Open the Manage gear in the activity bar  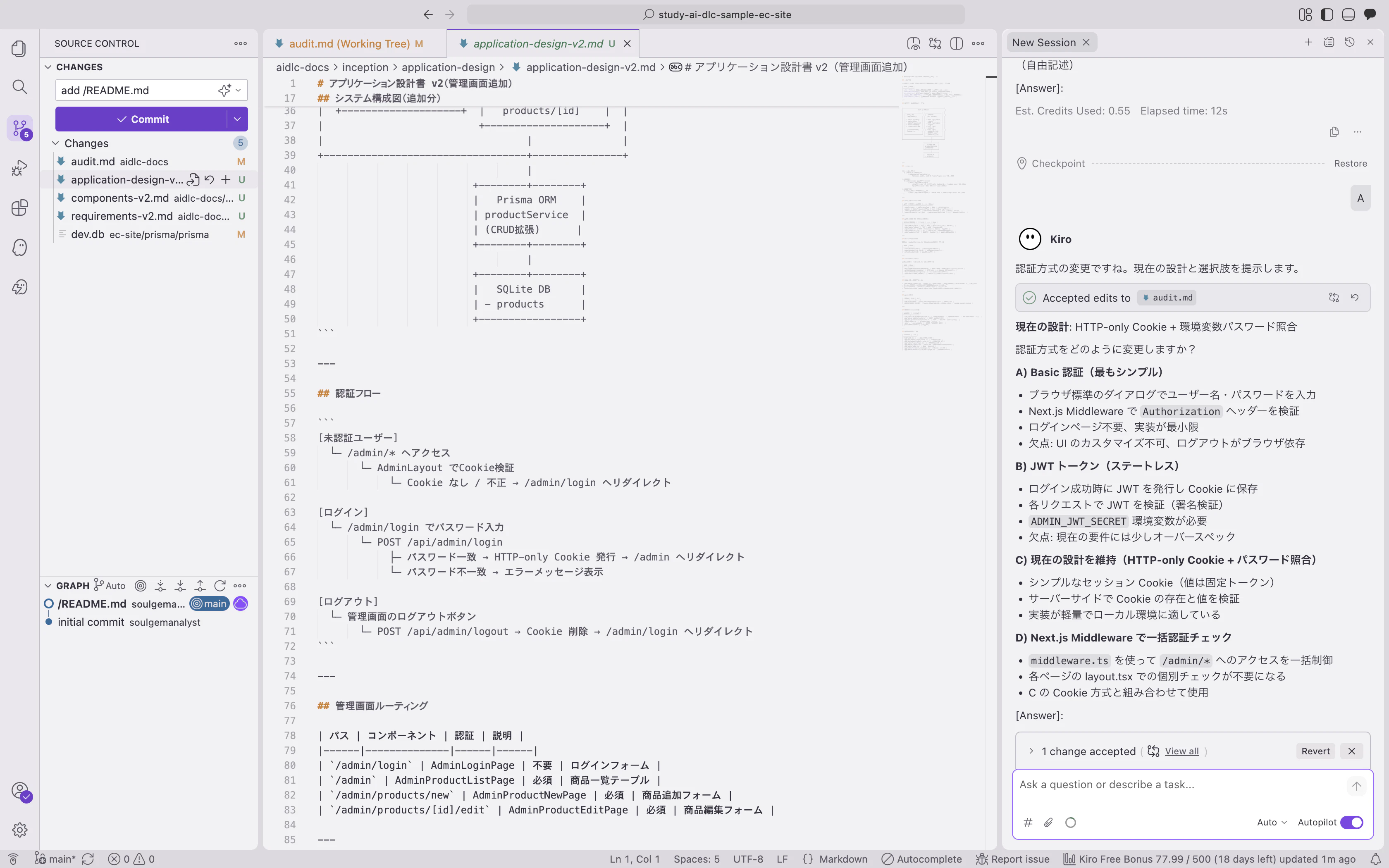(x=19, y=830)
